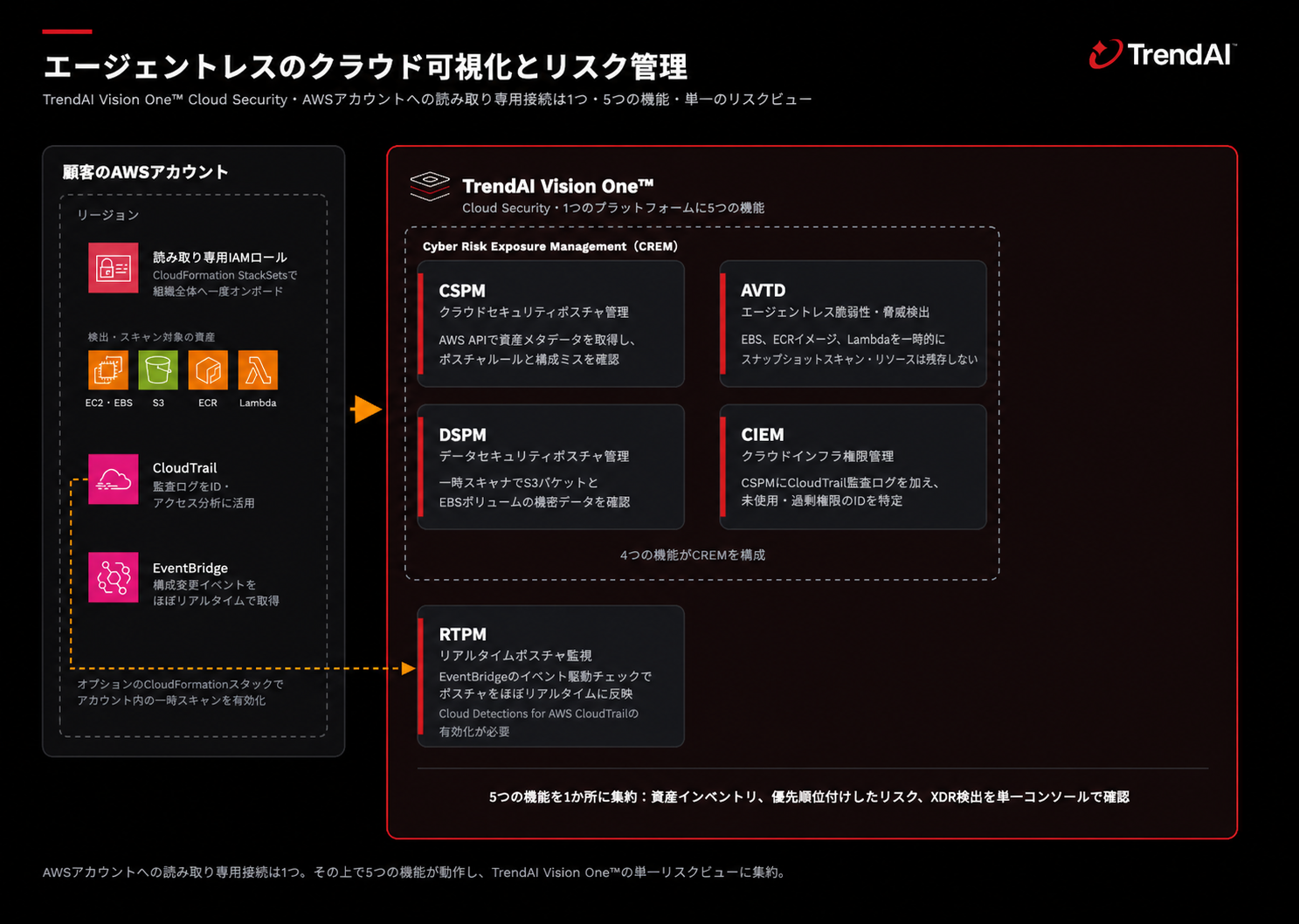Select the ECR container registry icon

coord(208,369)
